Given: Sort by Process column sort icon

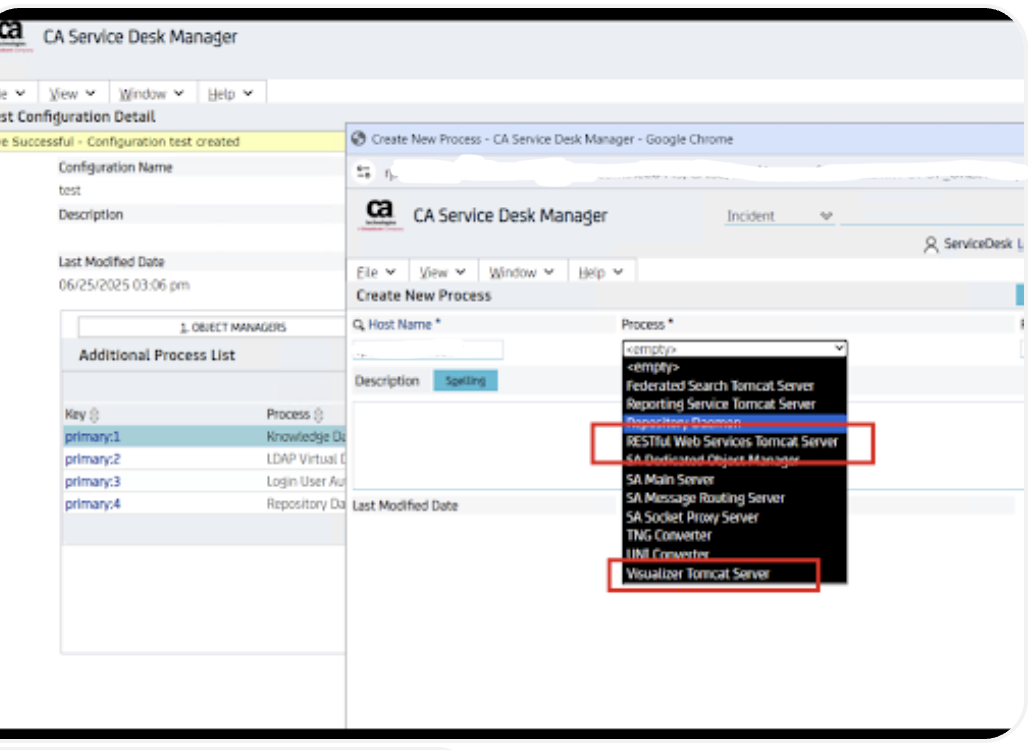Looking at the screenshot, I should (x=319, y=415).
